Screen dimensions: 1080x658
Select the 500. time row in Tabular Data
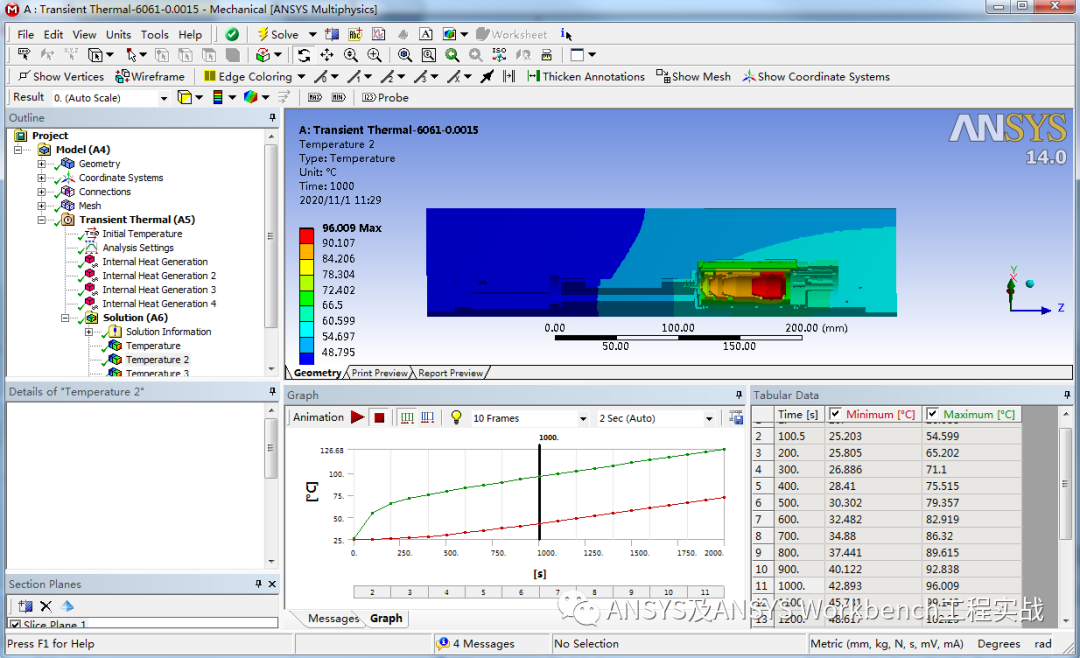(x=886, y=503)
